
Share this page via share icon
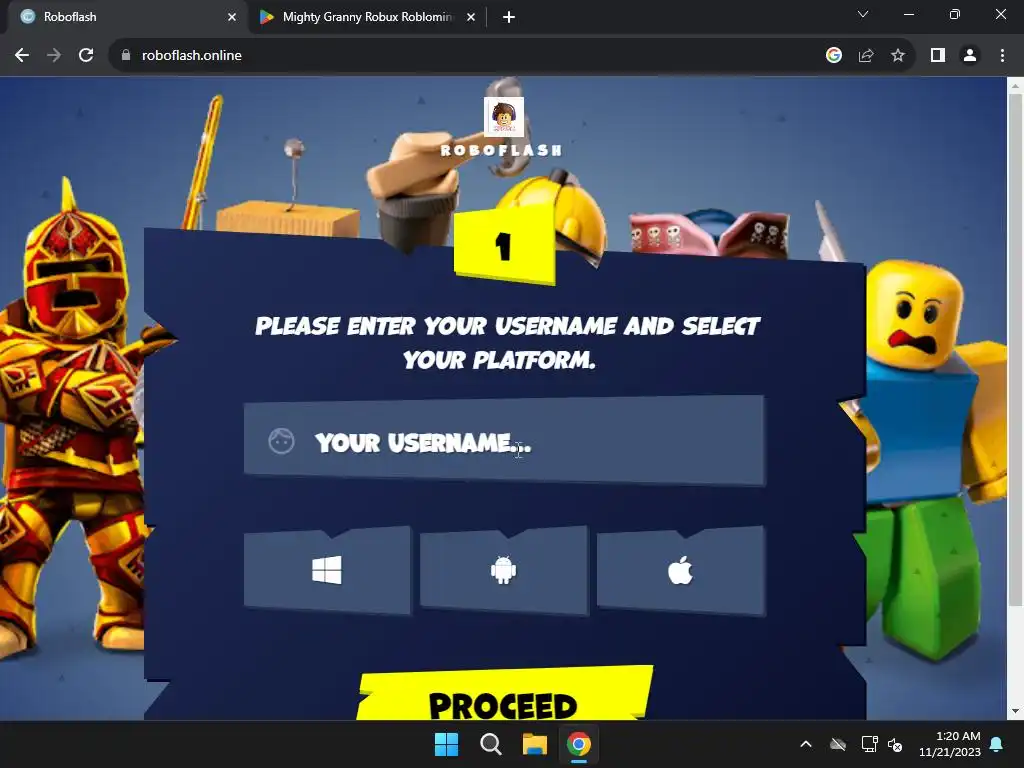point(866,56)
